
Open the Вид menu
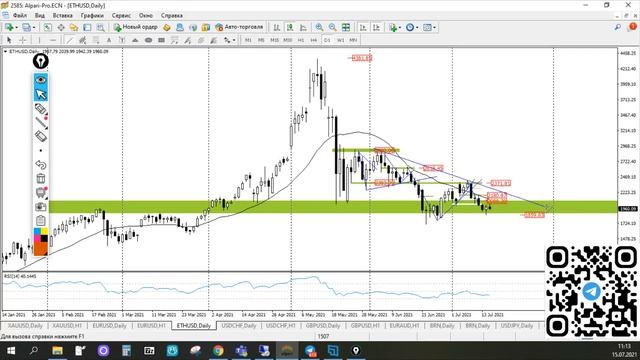coord(40,16)
